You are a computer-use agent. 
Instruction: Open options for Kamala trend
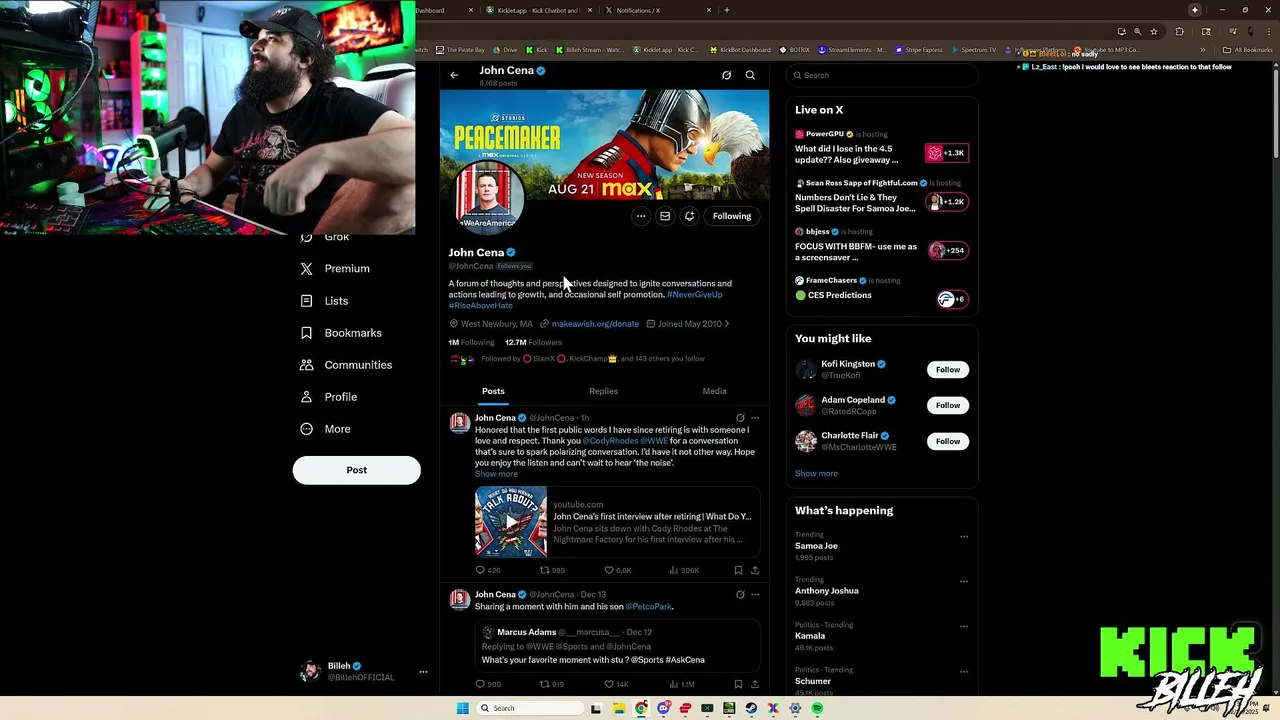(x=964, y=626)
